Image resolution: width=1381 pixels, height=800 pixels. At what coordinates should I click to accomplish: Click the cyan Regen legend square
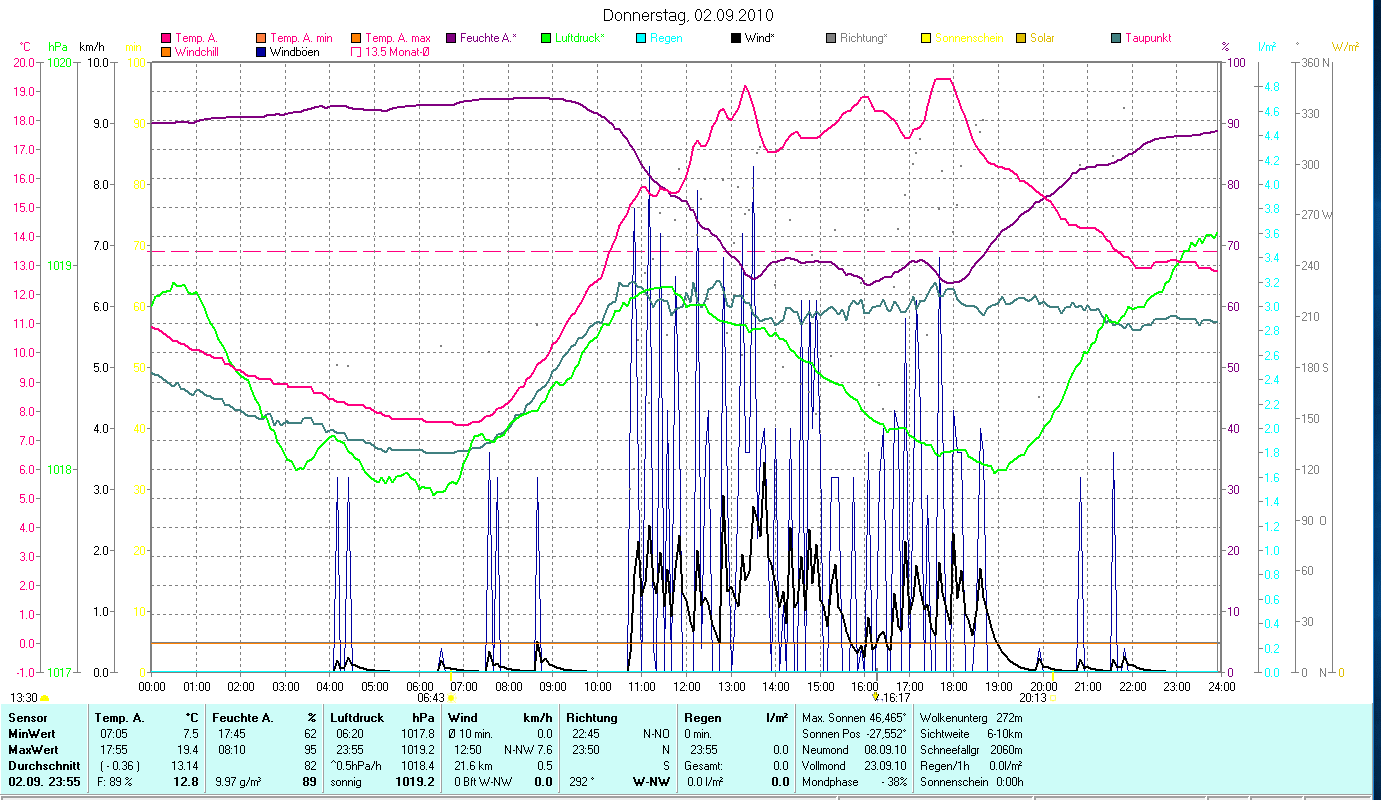pyautogui.click(x=641, y=39)
